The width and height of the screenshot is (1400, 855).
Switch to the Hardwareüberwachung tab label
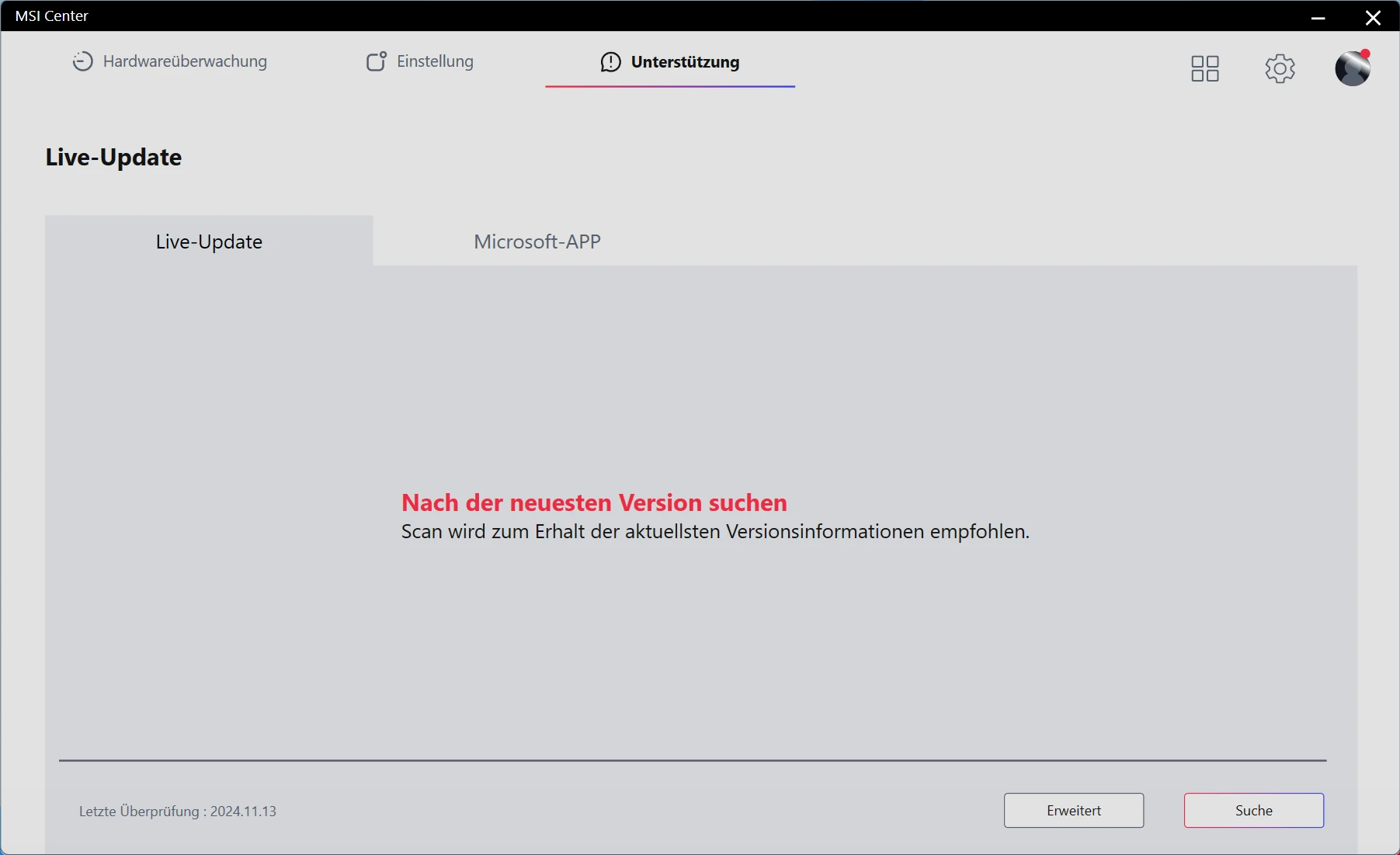point(185,61)
